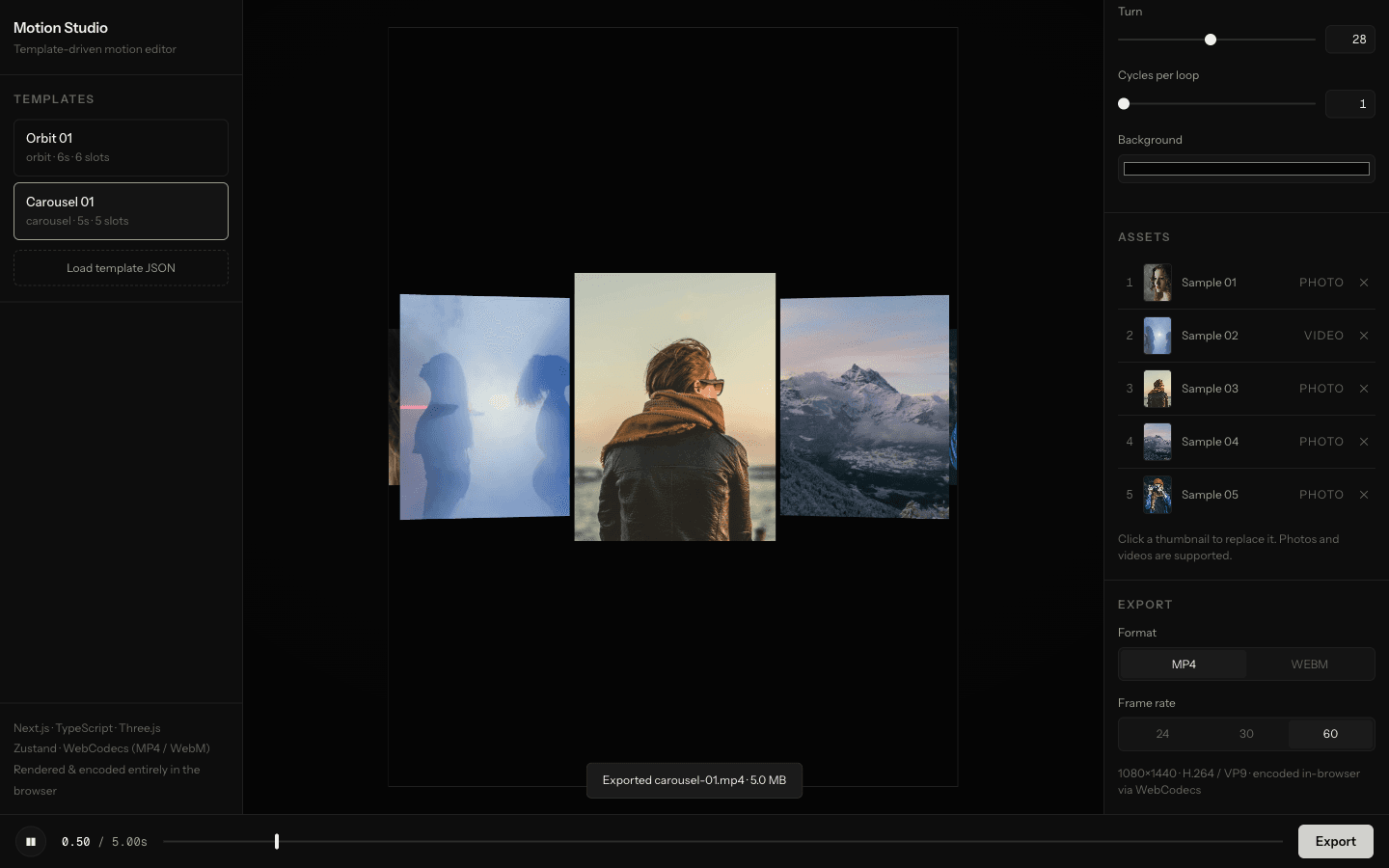
Task: Set frame rate to 24
Action: click(1162, 734)
